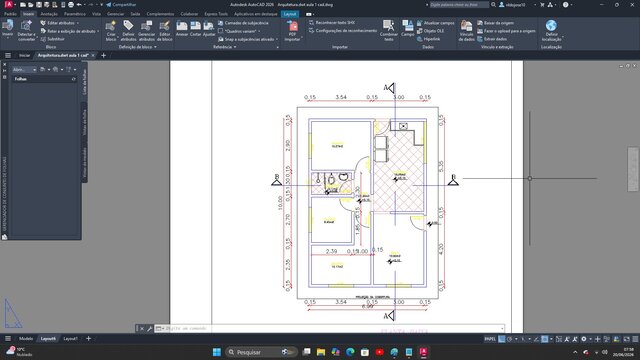
Task: Click Objeto OLE
Action: coord(430,31)
